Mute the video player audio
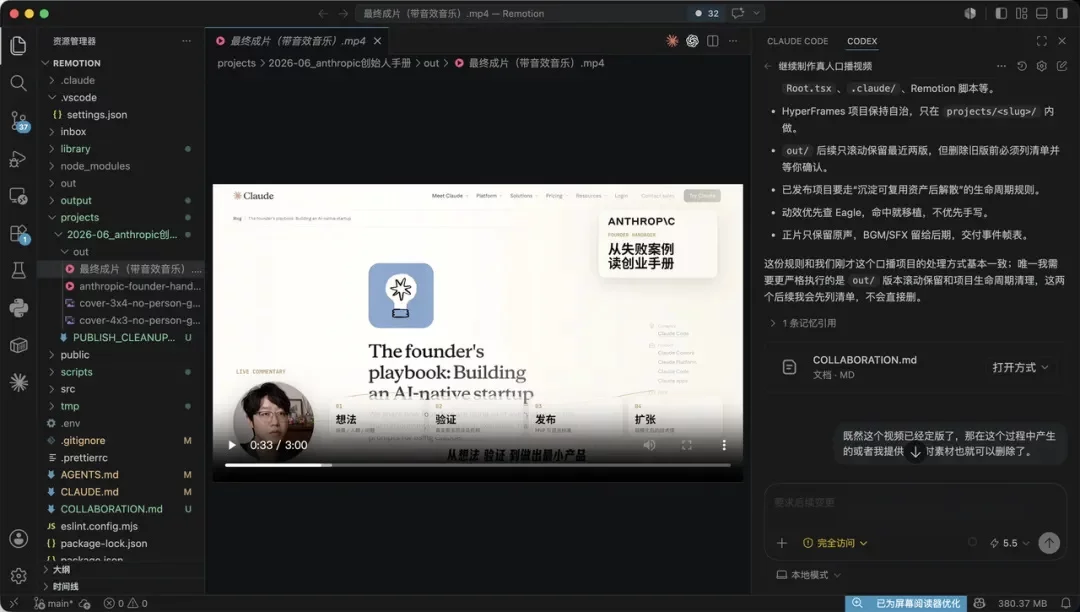1080x612 pixels. (650, 445)
